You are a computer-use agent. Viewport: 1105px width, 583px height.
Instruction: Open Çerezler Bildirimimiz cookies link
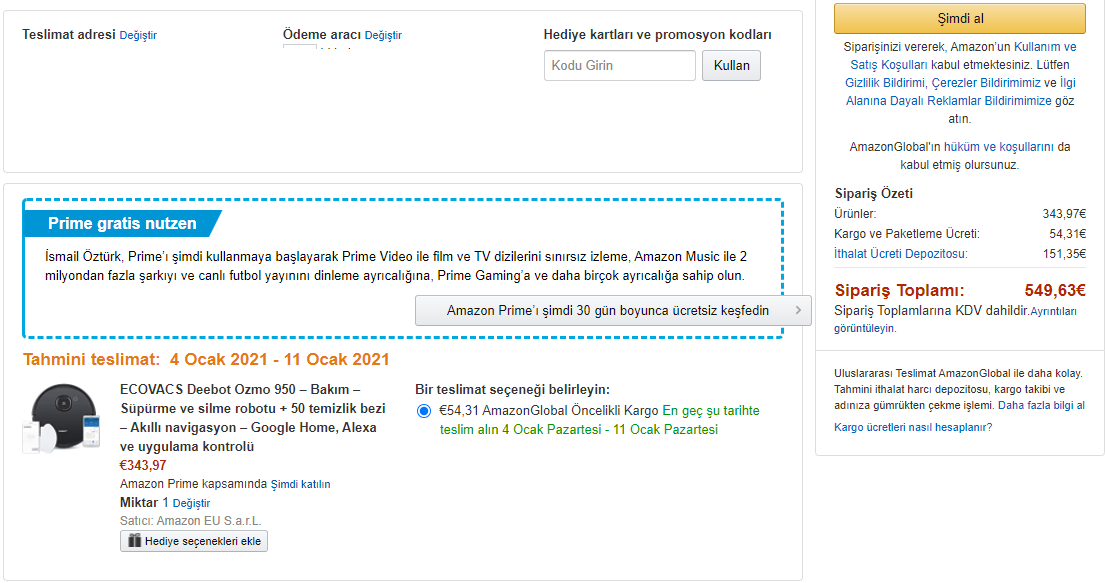[x=986, y=82]
